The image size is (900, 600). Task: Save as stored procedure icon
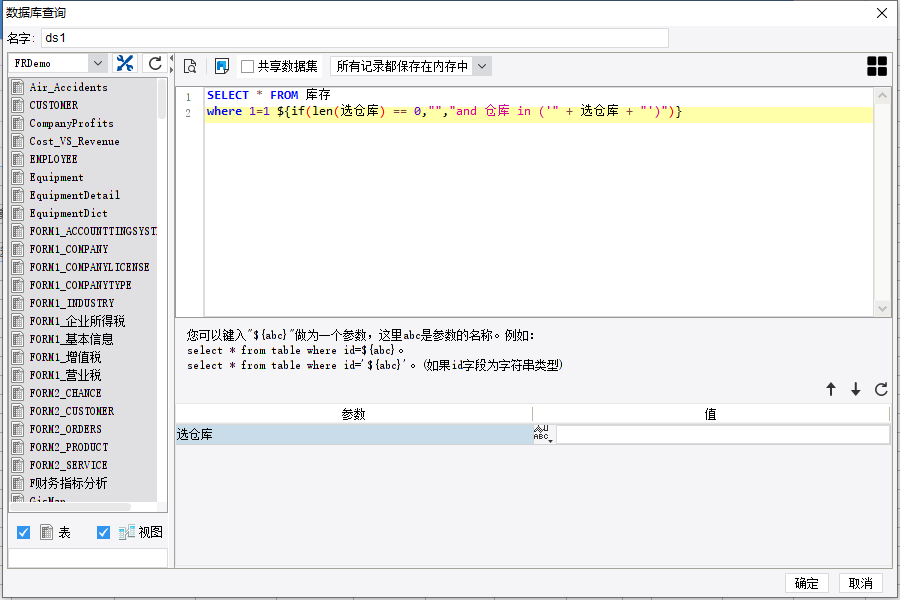[x=222, y=67]
